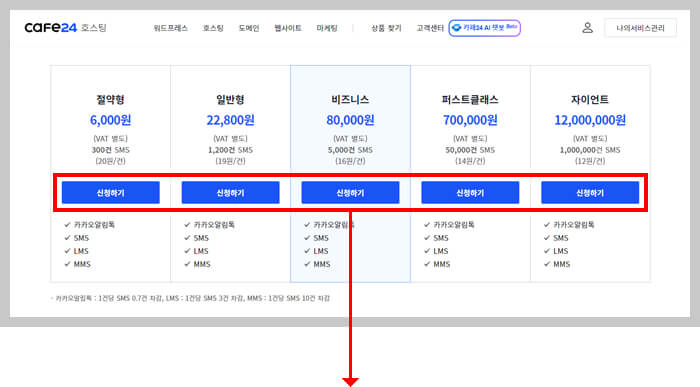The width and height of the screenshot is (700, 387).
Task: Open the 고객센터 link
Action: point(430,28)
